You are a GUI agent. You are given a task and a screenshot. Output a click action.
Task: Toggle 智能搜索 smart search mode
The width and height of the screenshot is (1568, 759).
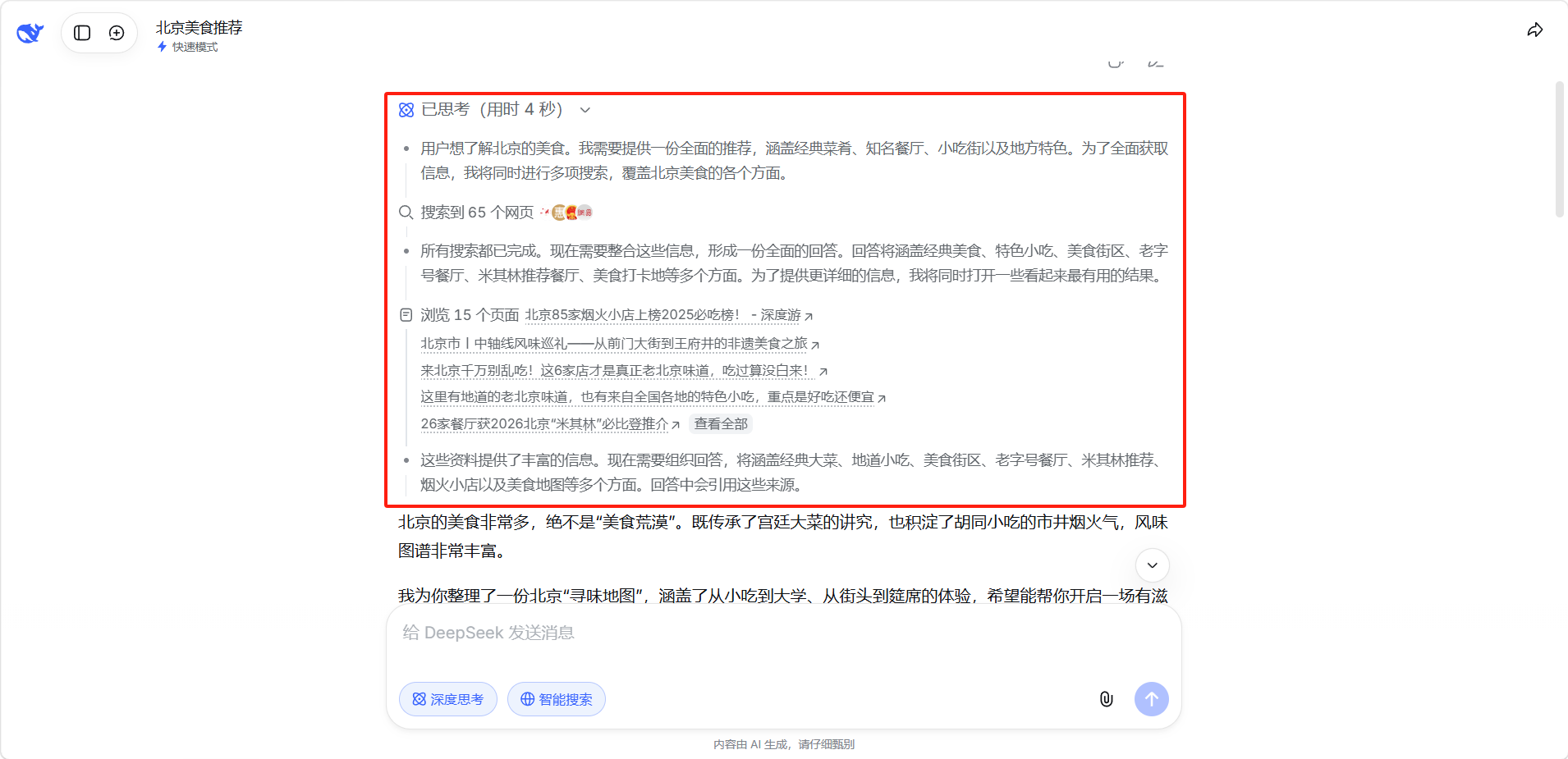[557, 699]
